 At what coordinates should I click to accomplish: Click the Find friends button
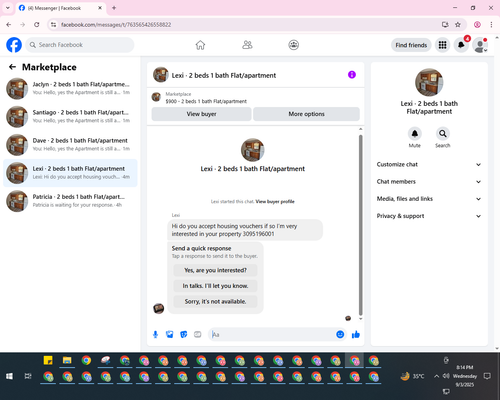[411, 45]
